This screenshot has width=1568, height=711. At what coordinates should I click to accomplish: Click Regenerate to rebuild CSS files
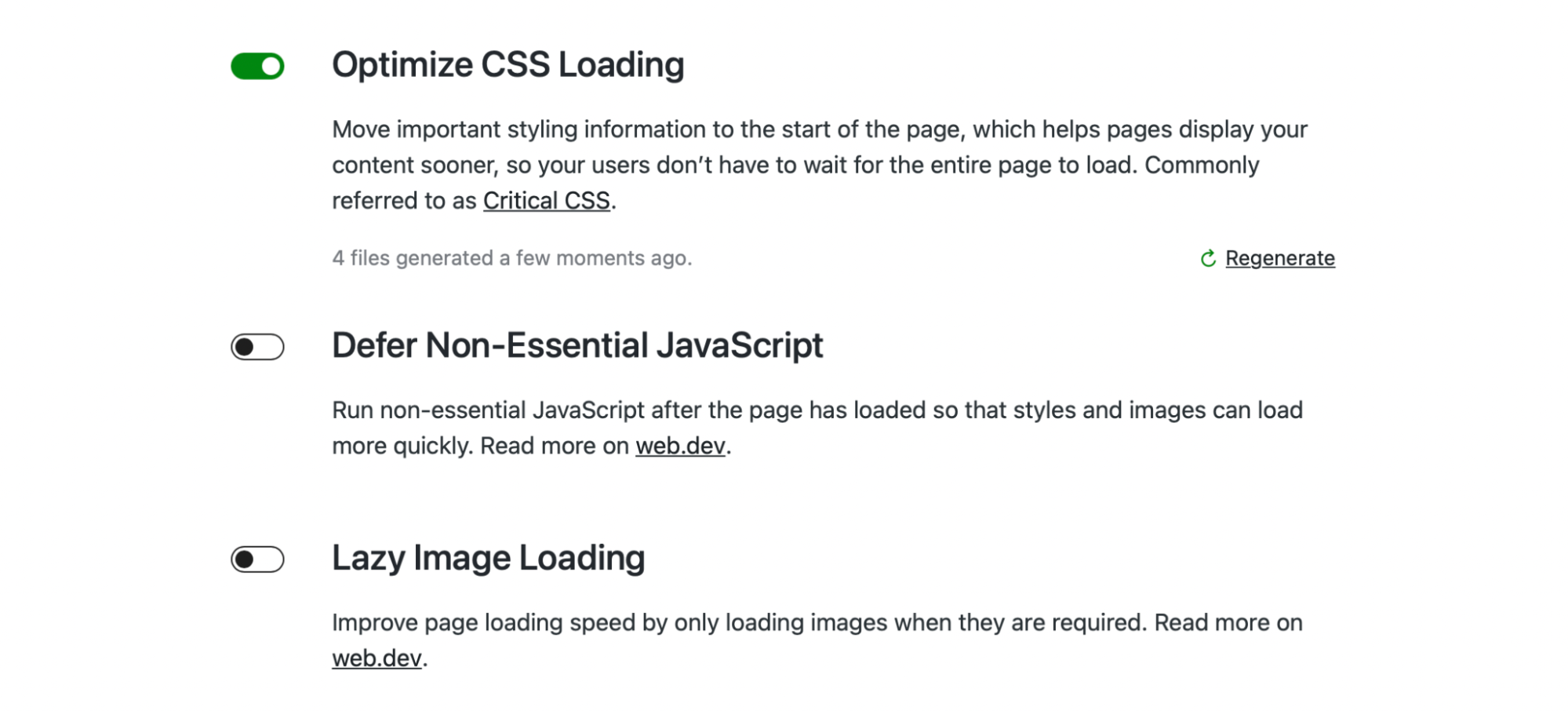1280,257
